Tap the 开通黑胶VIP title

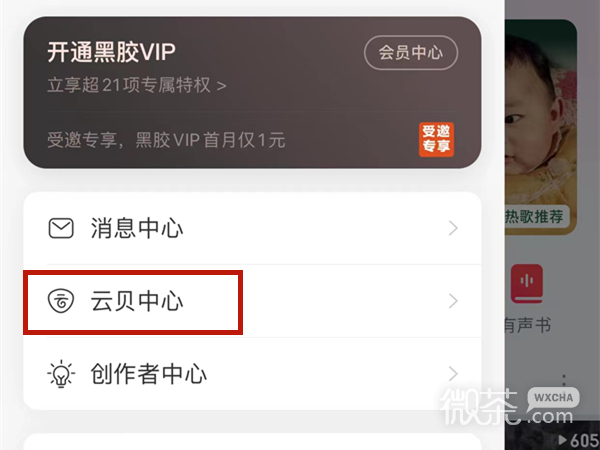pos(111,52)
